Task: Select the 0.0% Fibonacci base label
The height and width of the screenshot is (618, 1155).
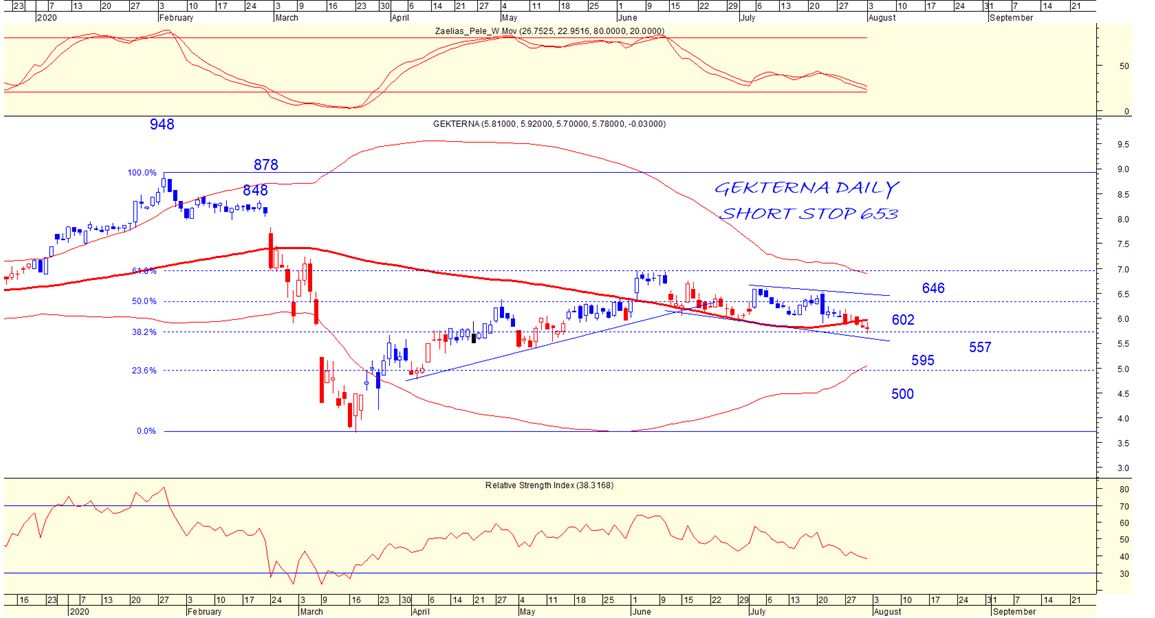Action: tap(146, 431)
